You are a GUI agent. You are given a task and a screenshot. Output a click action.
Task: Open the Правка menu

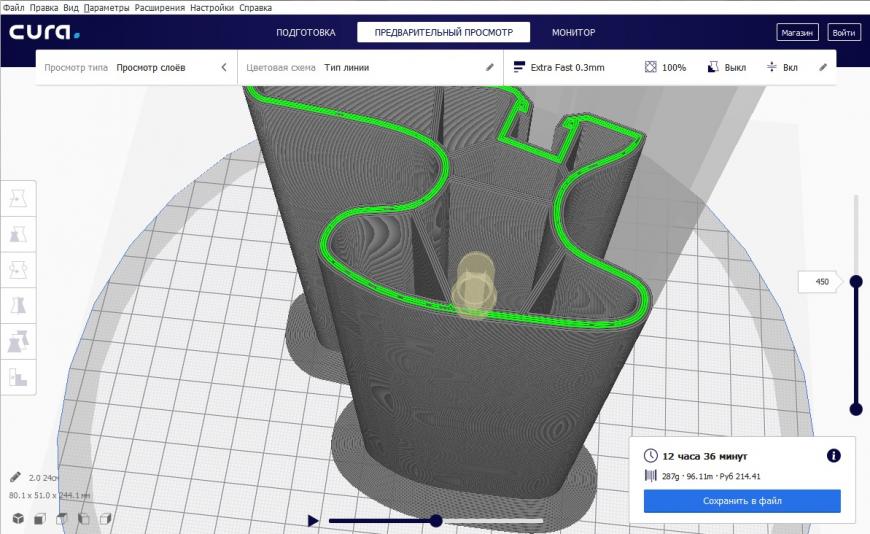click(44, 8)
